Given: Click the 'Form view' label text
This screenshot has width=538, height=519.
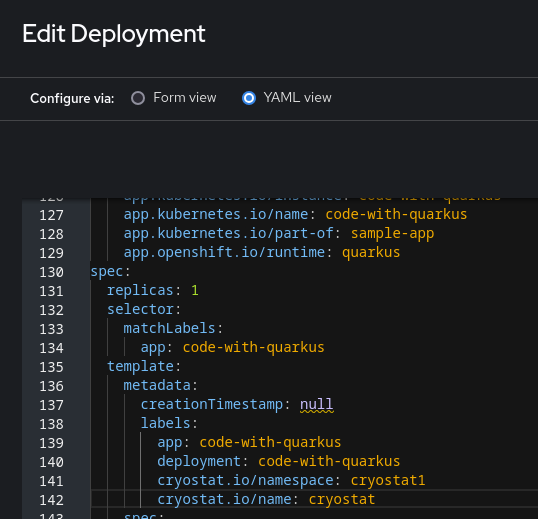Looking at the screenshot, I should [185, 98].
